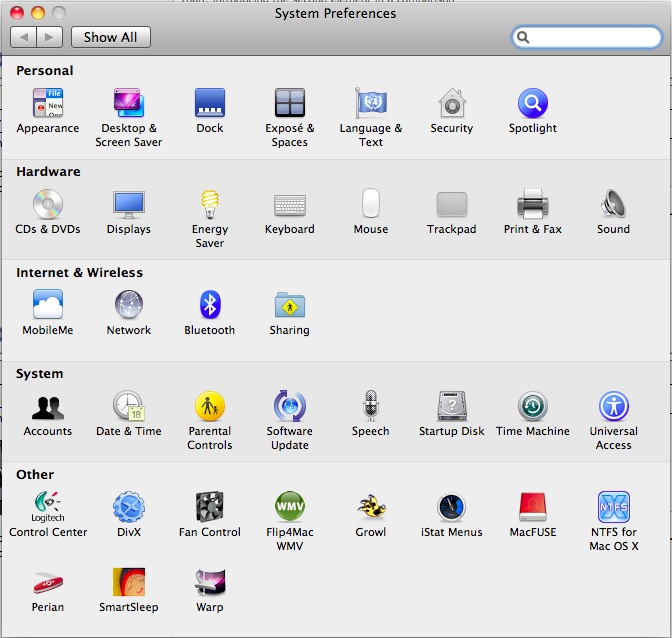Click the Bluetooth preferences icon
672x638 pixels.
[210, 306]
